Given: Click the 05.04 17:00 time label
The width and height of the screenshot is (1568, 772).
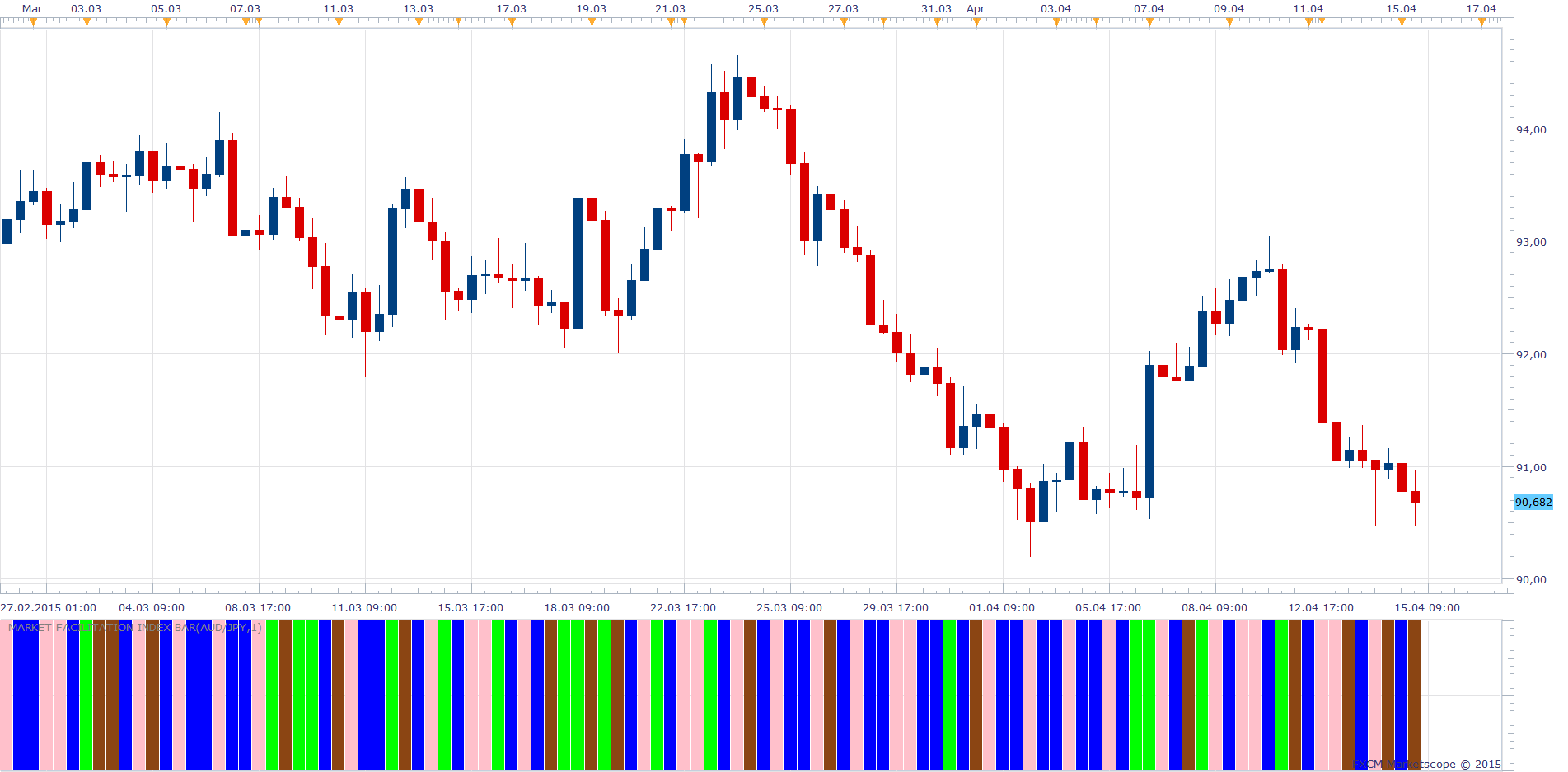Looking at the screenshot, I should (x=1108, y=608).
